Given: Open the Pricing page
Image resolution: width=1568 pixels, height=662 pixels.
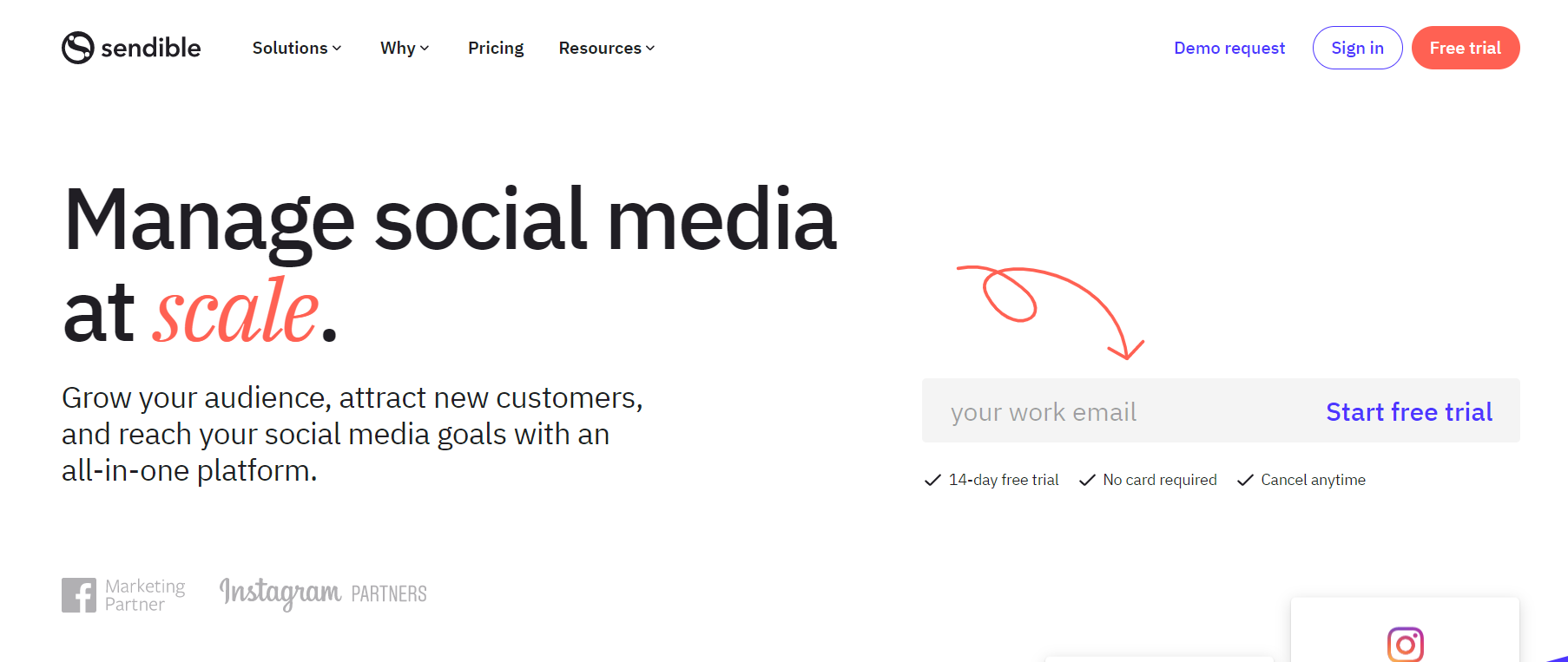Looking at the screenshot, I should pyautogui.click(x=496, y=48).
